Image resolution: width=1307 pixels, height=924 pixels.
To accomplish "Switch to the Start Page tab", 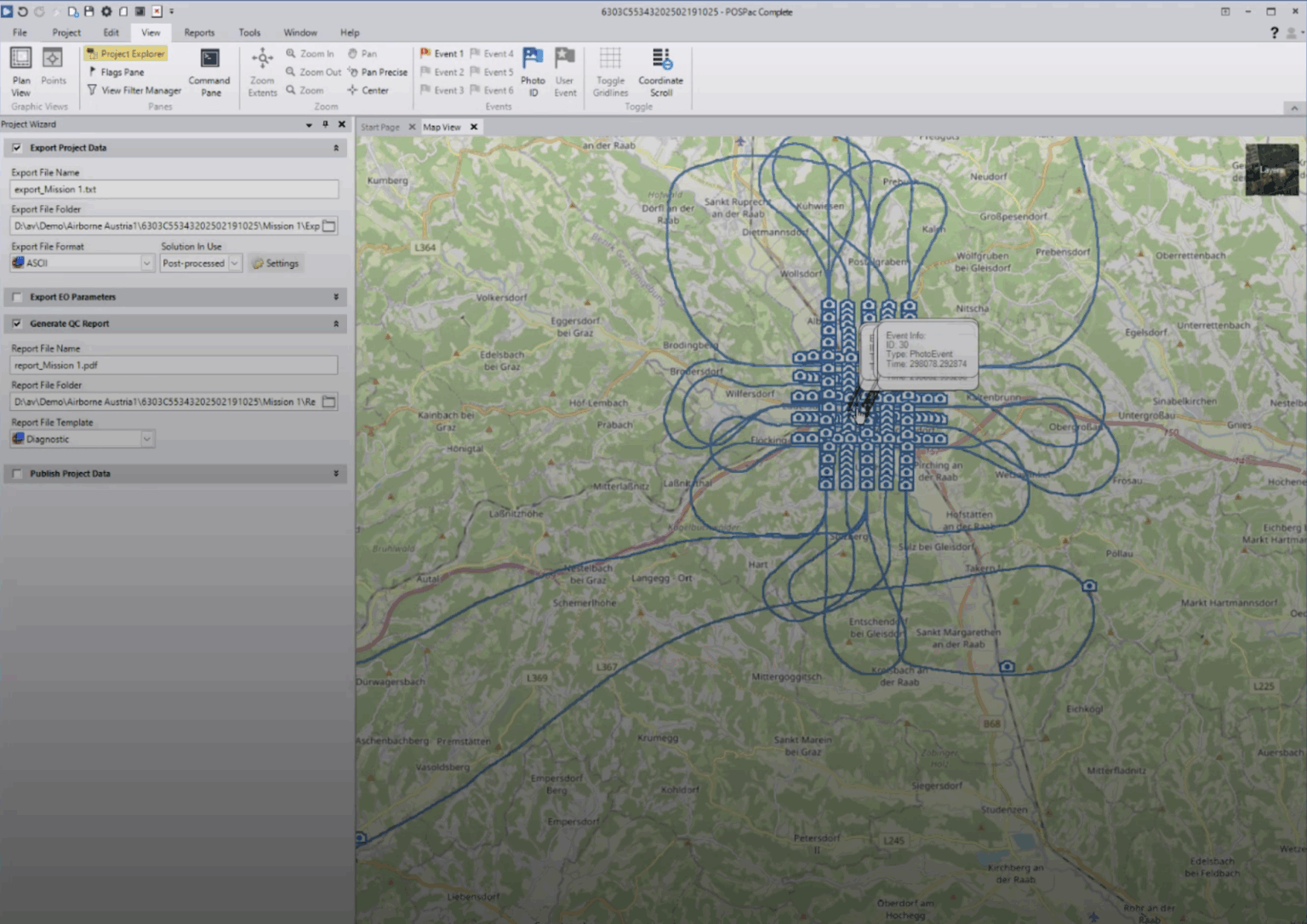I will (x=381, y=126).
